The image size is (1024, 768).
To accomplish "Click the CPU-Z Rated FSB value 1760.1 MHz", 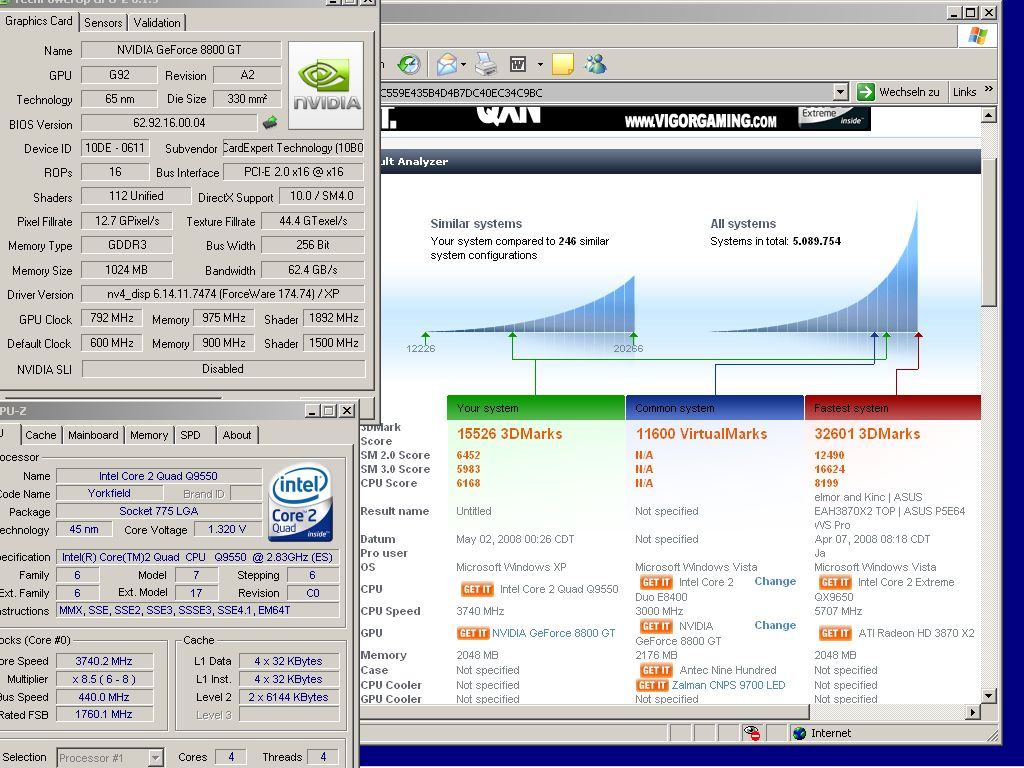I will [x=104, y=714].
